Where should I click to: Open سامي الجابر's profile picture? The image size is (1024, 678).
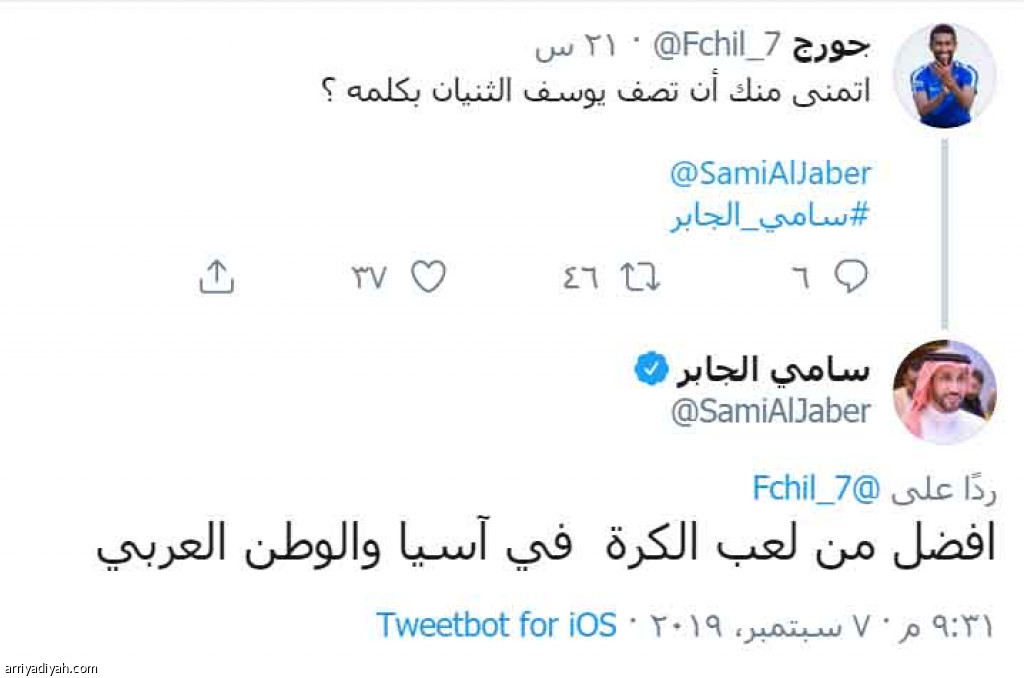944,392
